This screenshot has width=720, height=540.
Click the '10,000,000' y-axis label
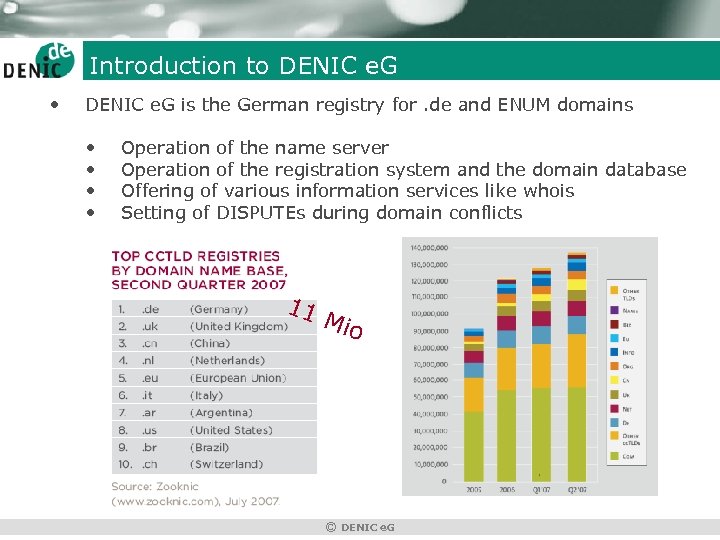(431, 464)
